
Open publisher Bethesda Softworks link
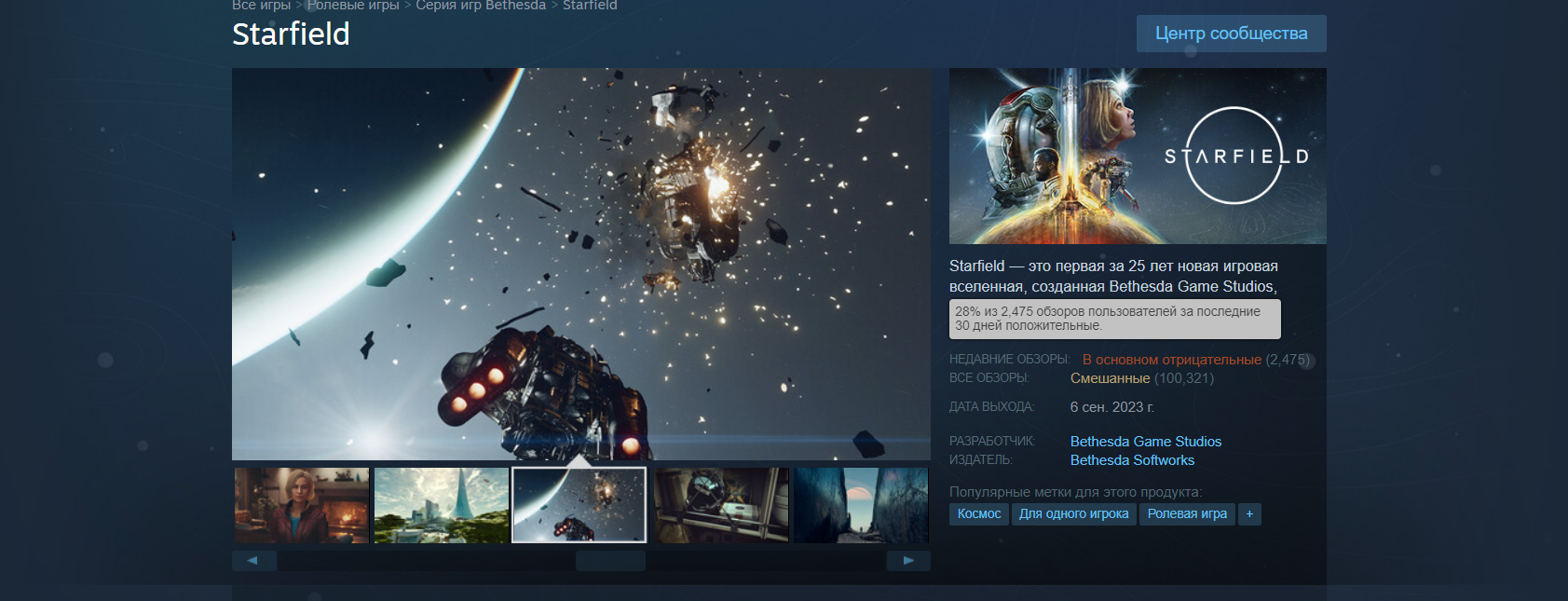click(1132, 460)
